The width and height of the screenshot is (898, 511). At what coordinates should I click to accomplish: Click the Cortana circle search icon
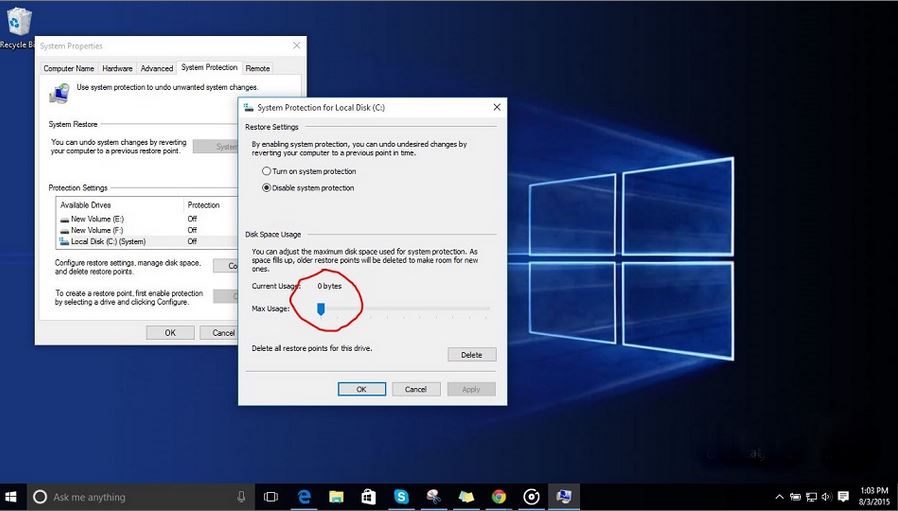click(40, 497)
